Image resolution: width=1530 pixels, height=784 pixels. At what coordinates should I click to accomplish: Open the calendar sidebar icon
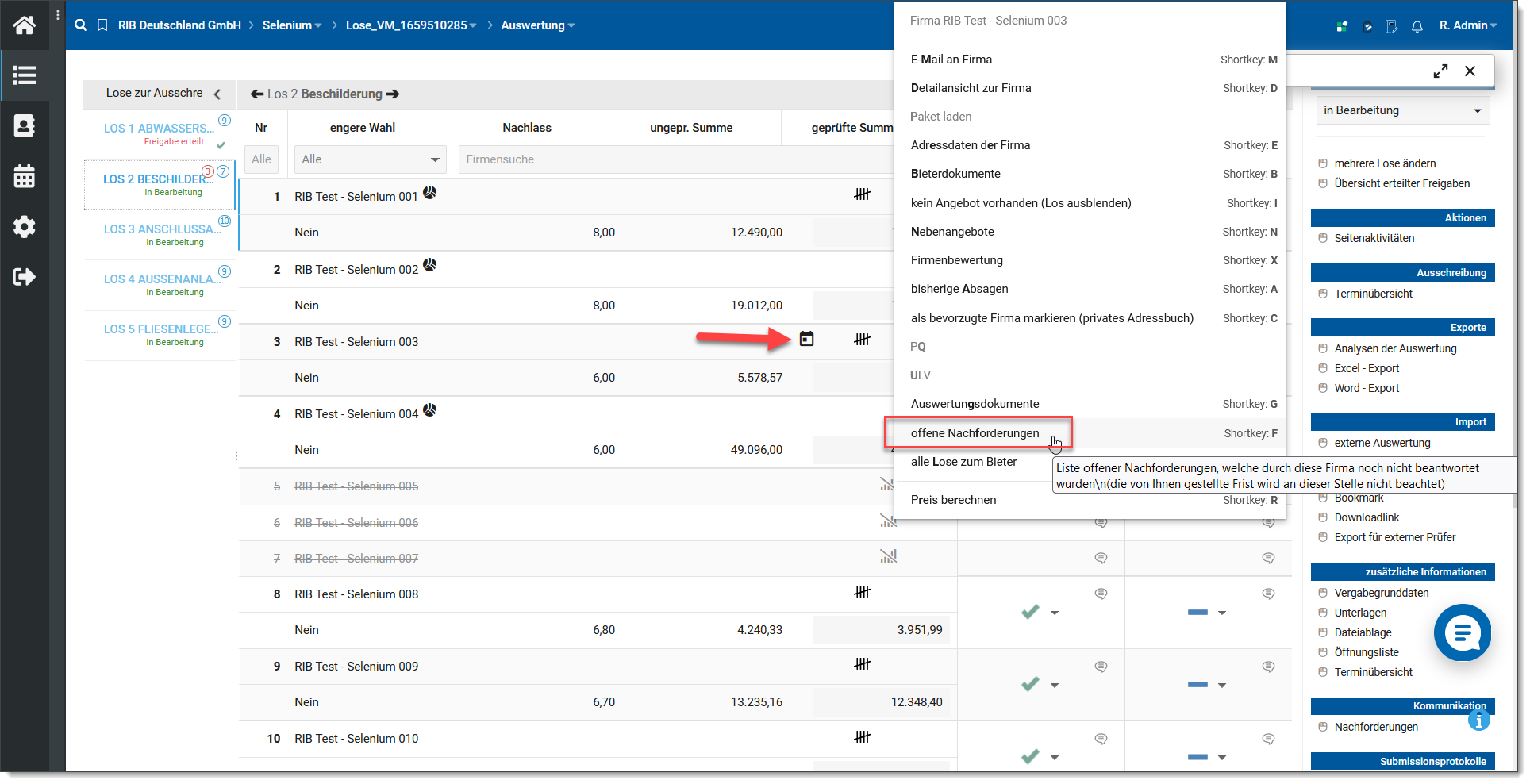24,176
